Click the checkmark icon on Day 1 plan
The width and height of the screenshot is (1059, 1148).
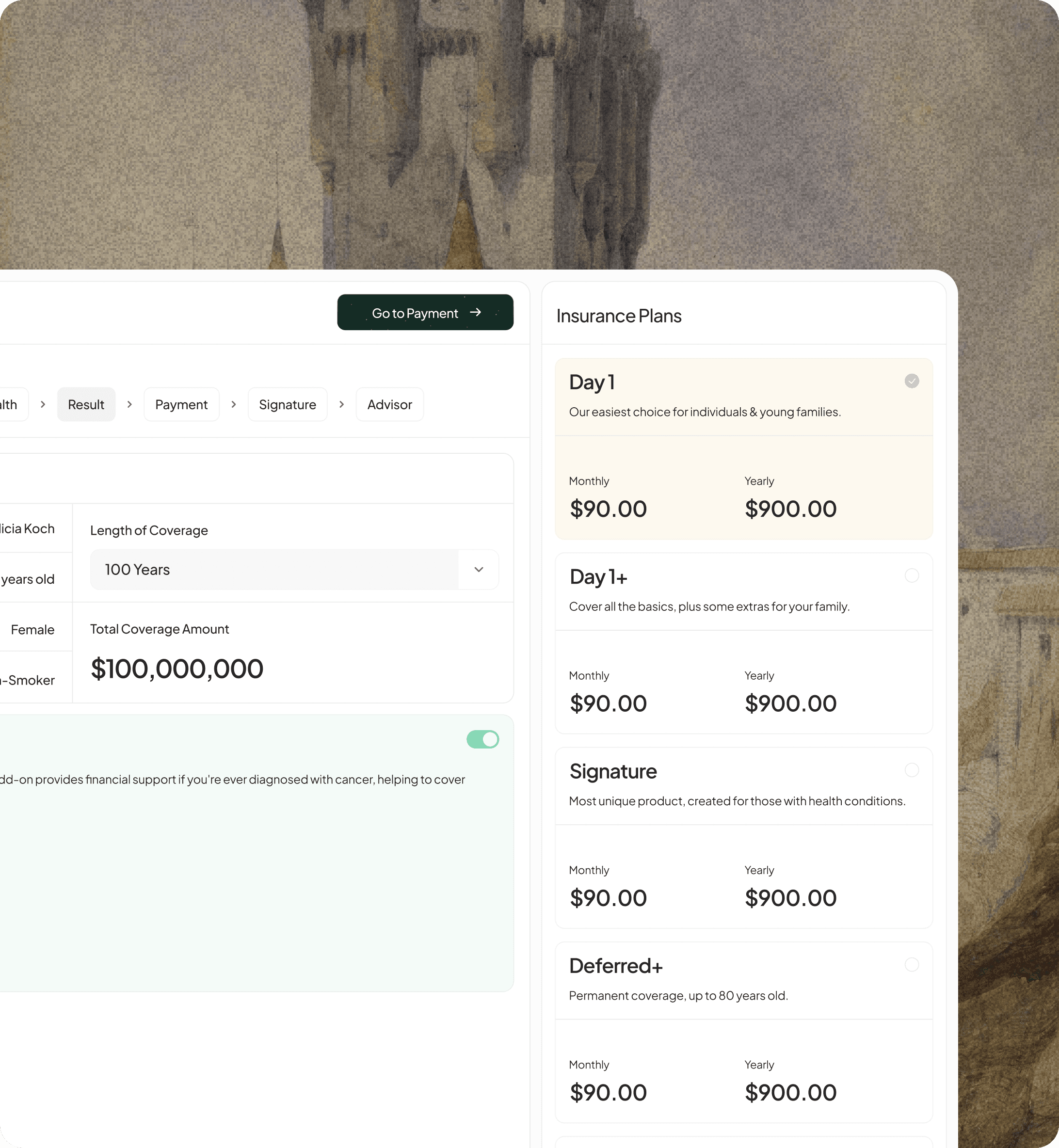911,381
